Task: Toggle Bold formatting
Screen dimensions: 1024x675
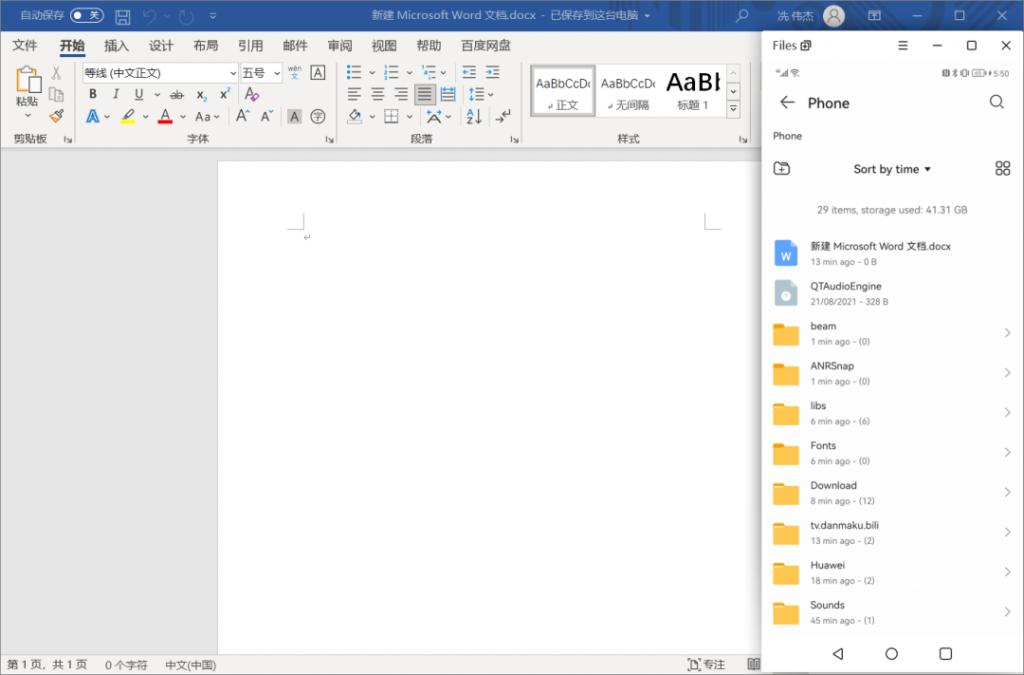Action: (93, 94)
